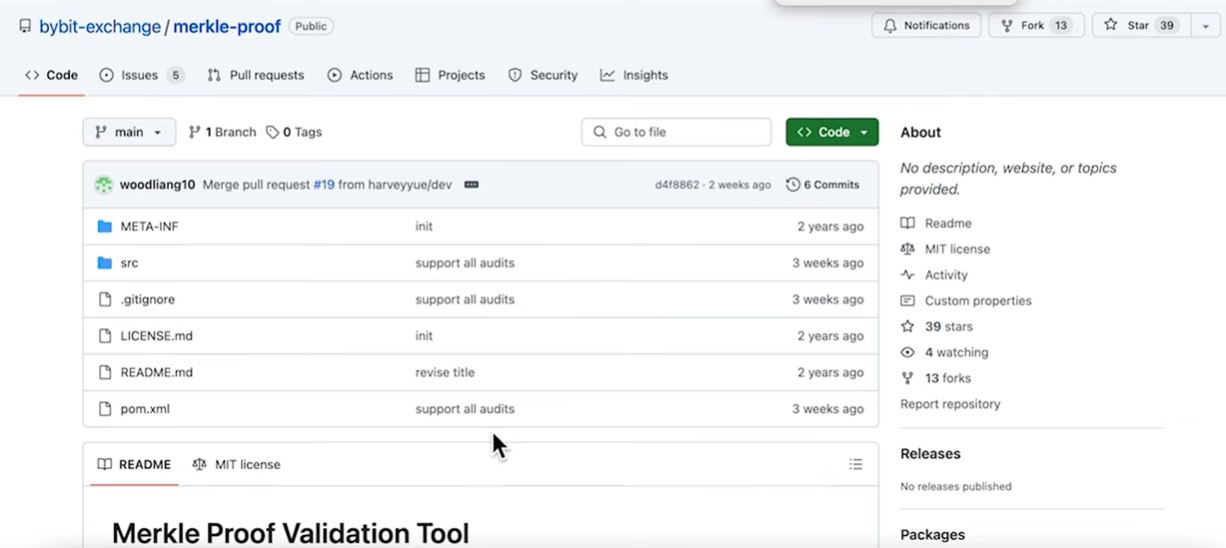Open the Security tab

[543, 75]
